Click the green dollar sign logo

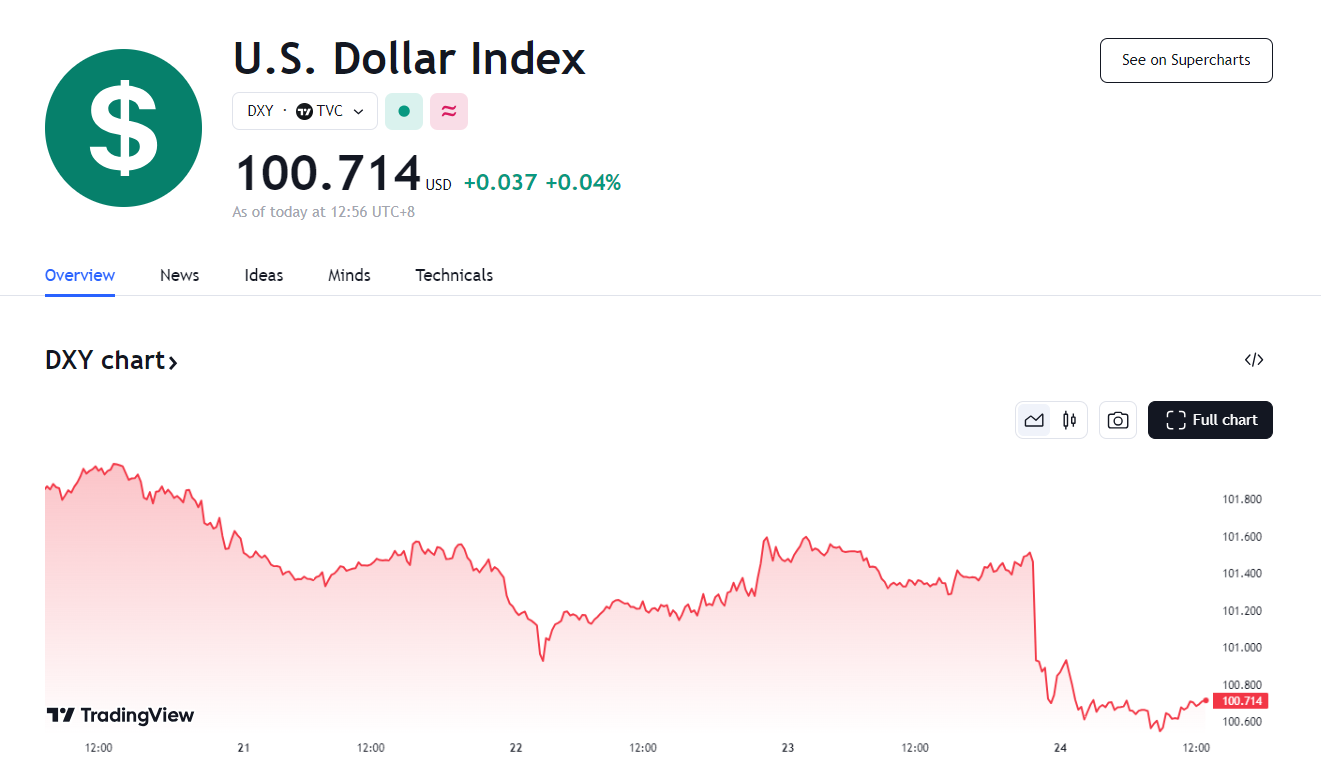[x=123, y=128]
